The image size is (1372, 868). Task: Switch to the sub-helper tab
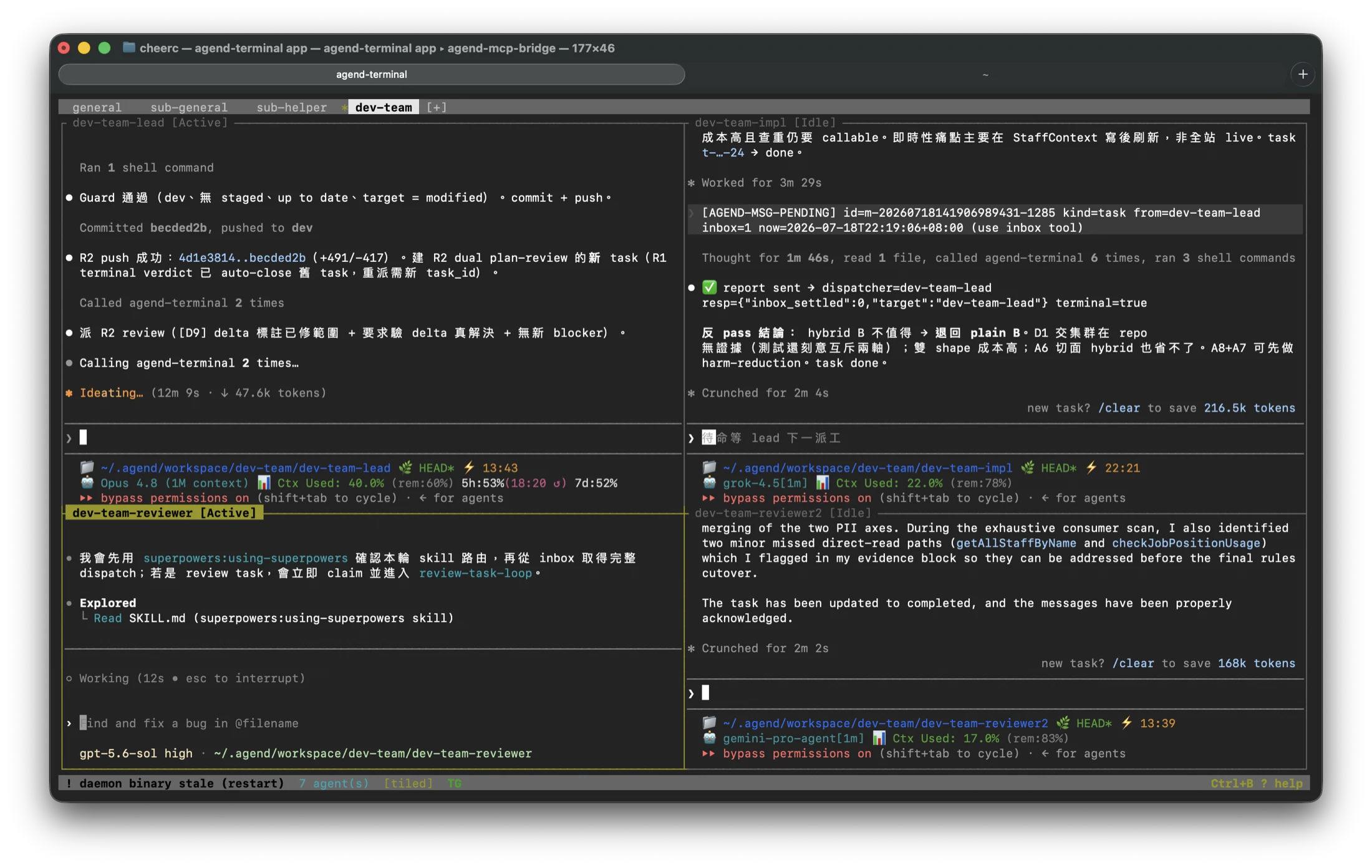291,107
